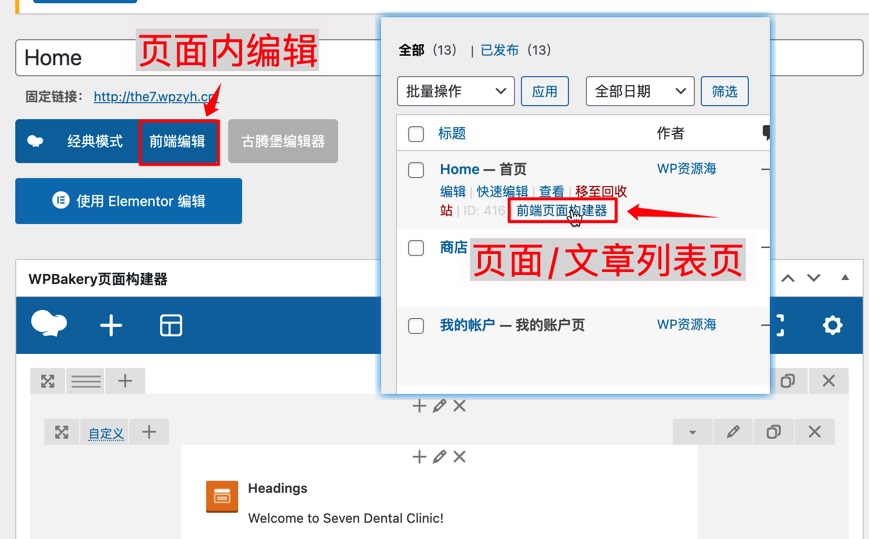Delete the outer row with X icon
This screenshot has height=539, width=869.
pos(829,381)
